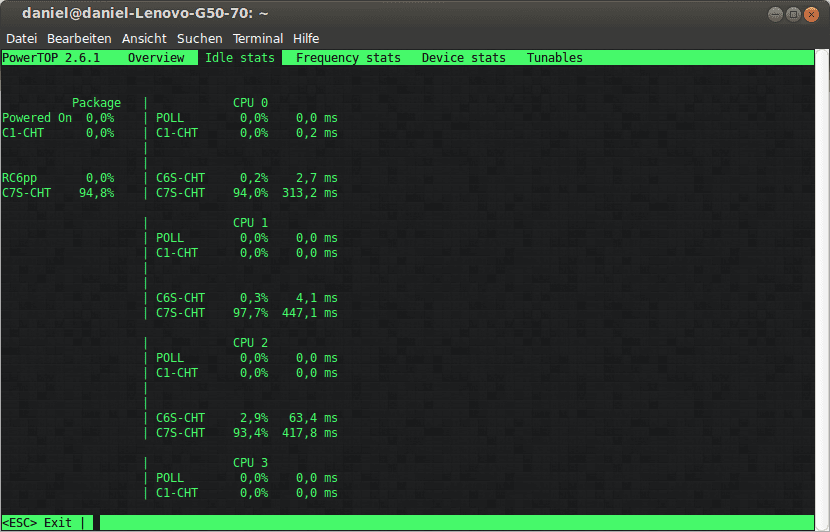
Task: Click the 4,1 ms value under CPU 1
Action: pos(317,298)
